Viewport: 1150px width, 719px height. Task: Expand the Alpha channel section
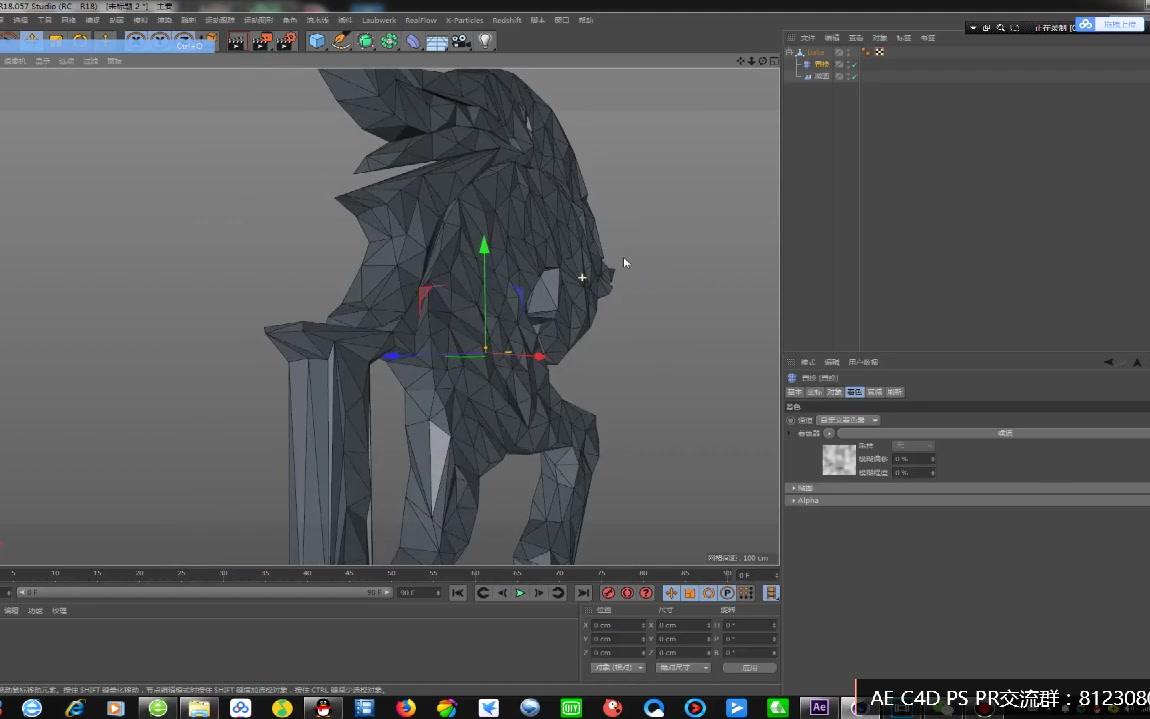point(806,500)
